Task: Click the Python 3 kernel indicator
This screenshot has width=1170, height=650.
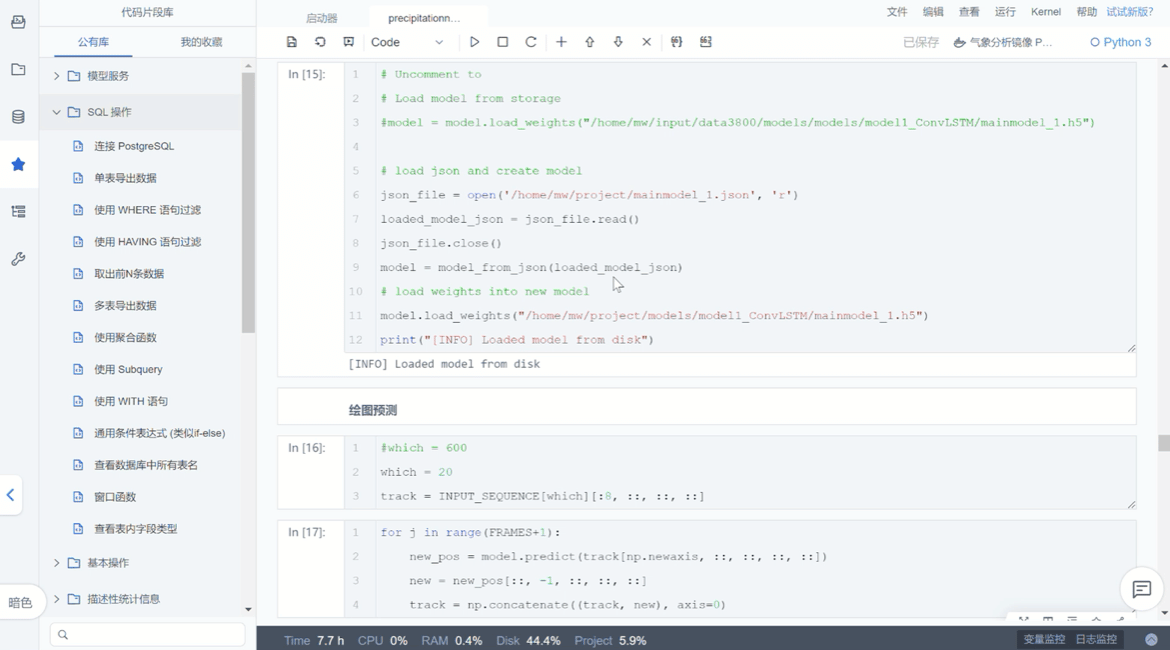Action: [1121, 43]
